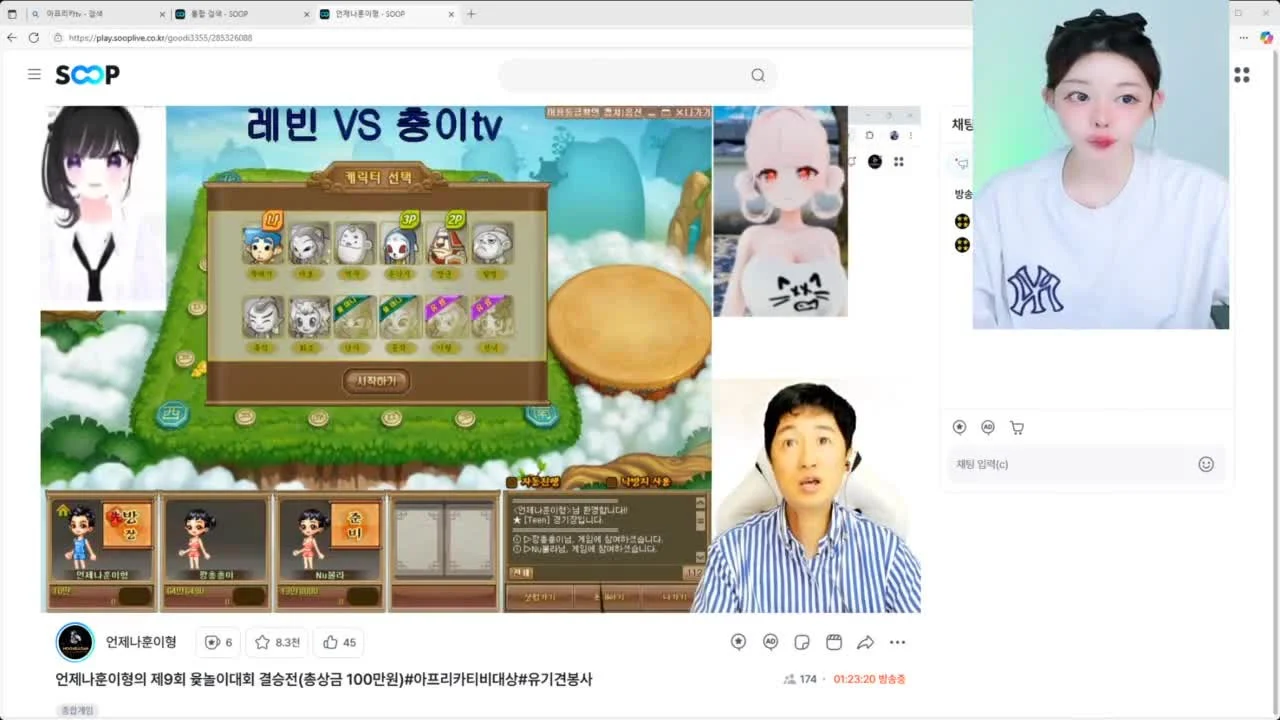Share the broadcast
Viewport: 1280px width, 720px height.
point(866,642)
